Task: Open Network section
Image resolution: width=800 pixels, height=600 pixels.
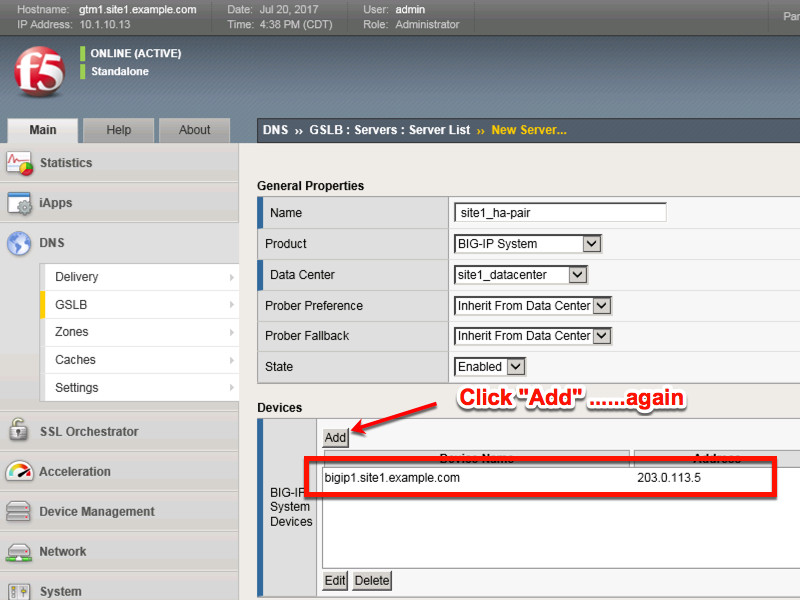Action: [x=63, y=552]
